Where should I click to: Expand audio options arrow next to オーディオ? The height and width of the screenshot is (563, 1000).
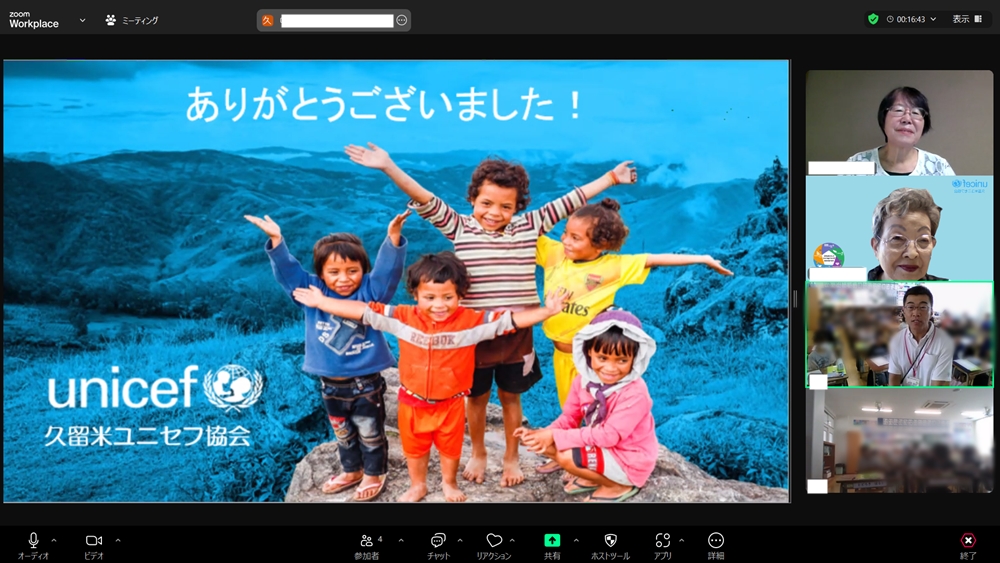(x=54, y=540)
